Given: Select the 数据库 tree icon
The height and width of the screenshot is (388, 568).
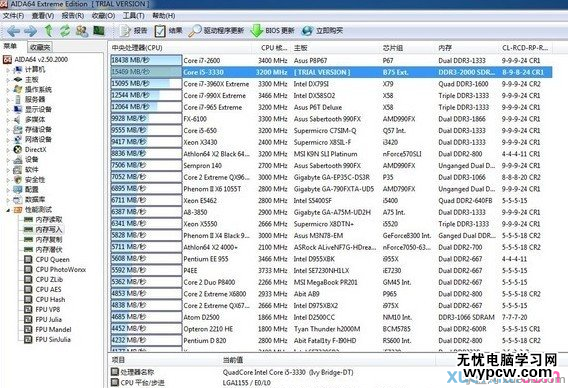Looking at the screenshot, I should point(17,200).
